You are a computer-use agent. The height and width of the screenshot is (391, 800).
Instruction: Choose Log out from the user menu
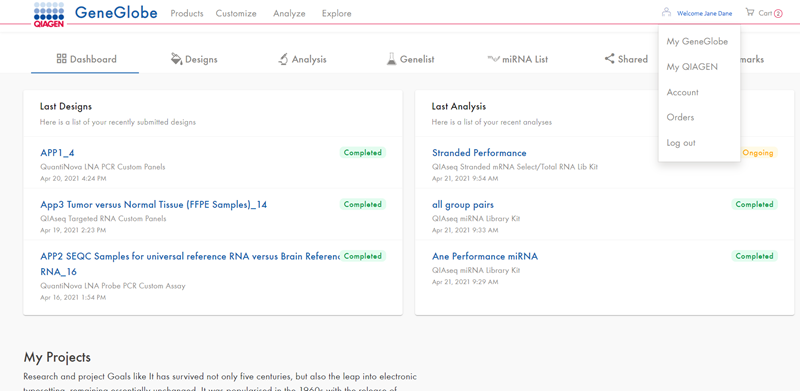tap(681, 143)
